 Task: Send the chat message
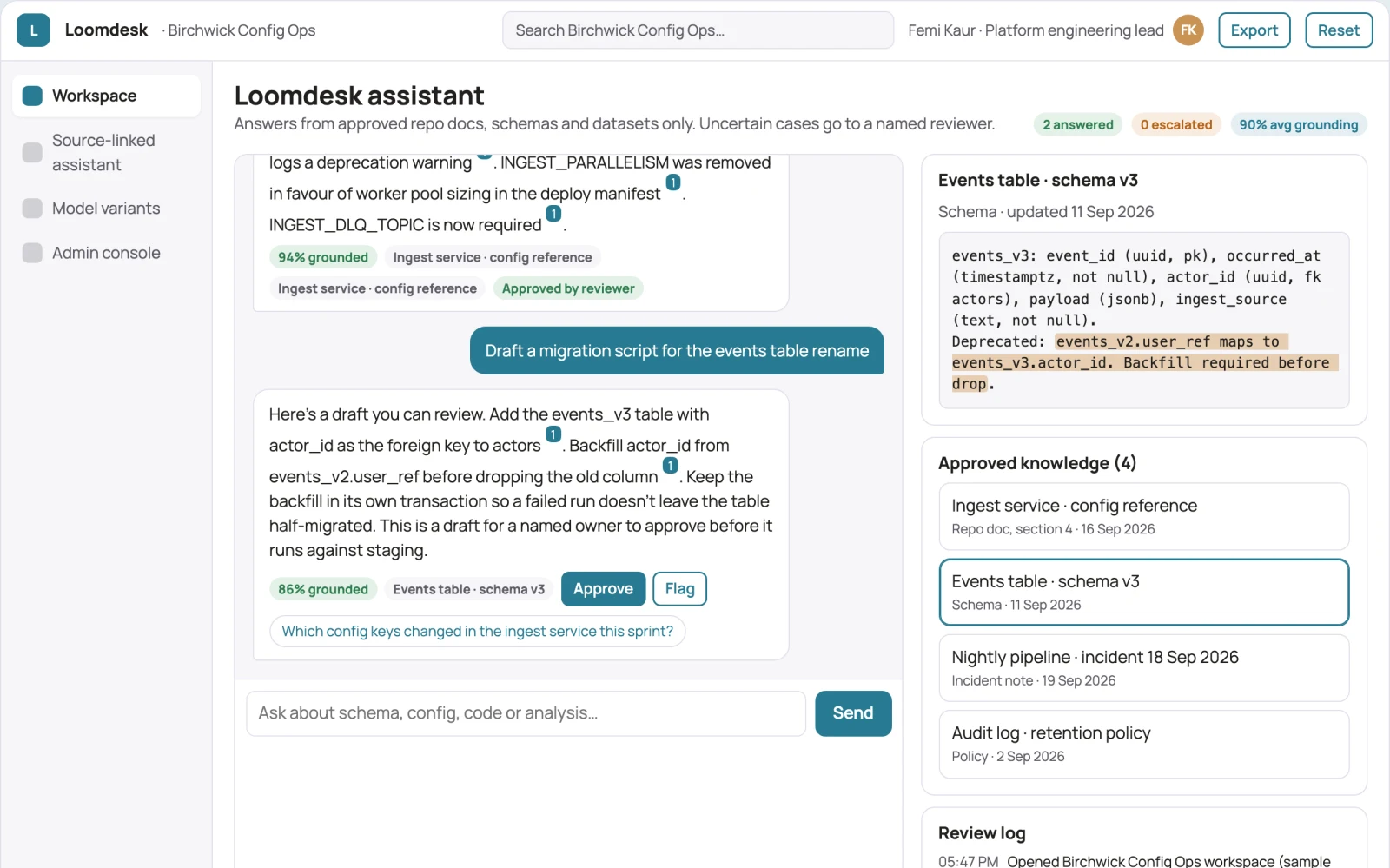tap(852, 713)
